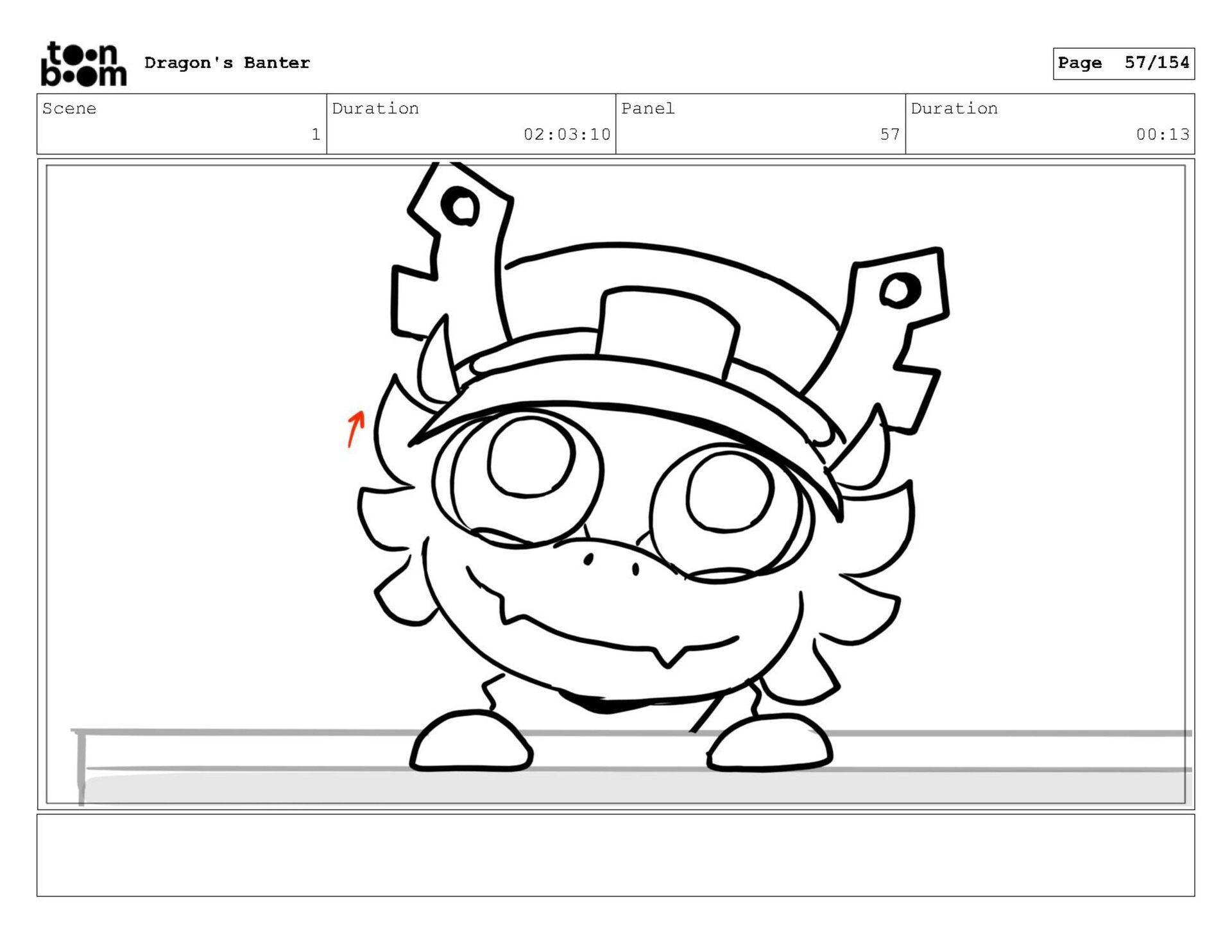This screenshot has width=1232, height=952.
Task: Click the Scene header cell
Action: 182,123
